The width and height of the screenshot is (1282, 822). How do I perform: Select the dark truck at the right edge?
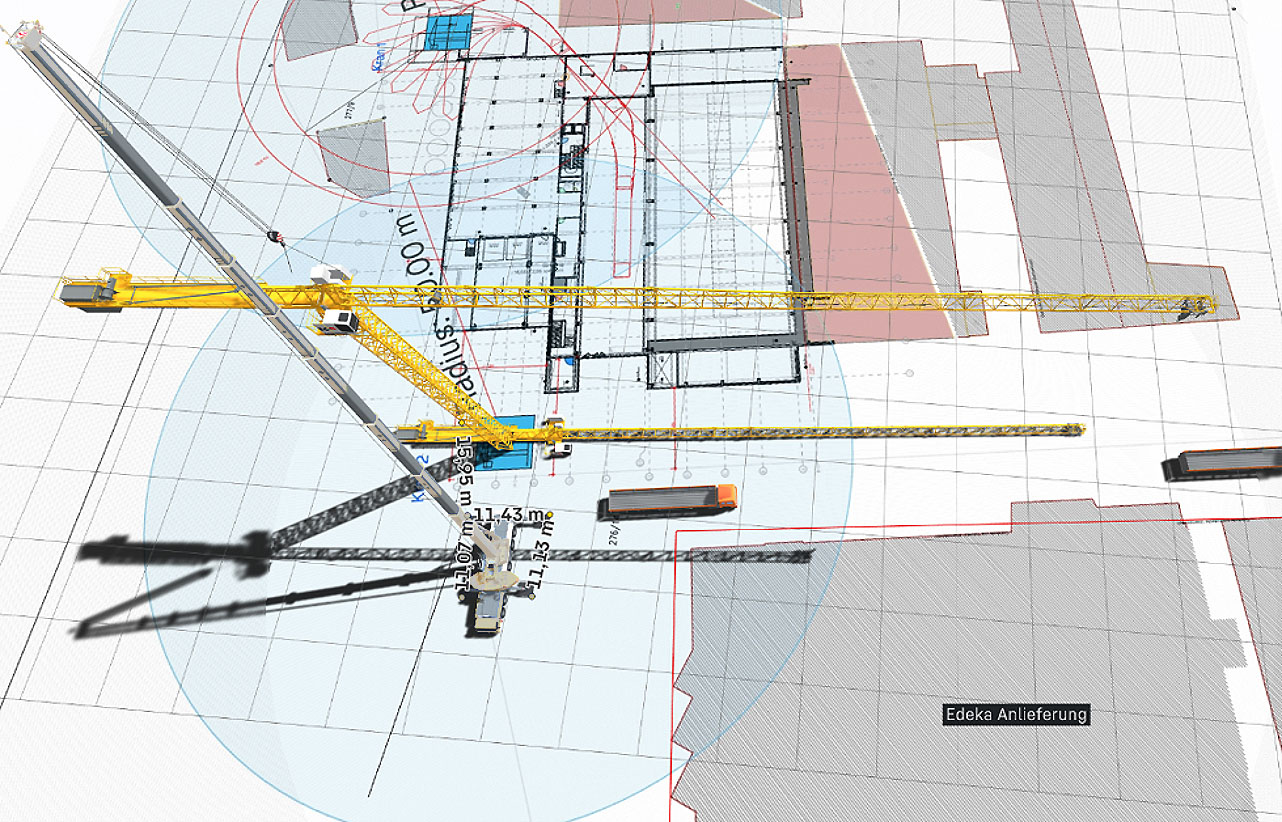(1222, 464)
